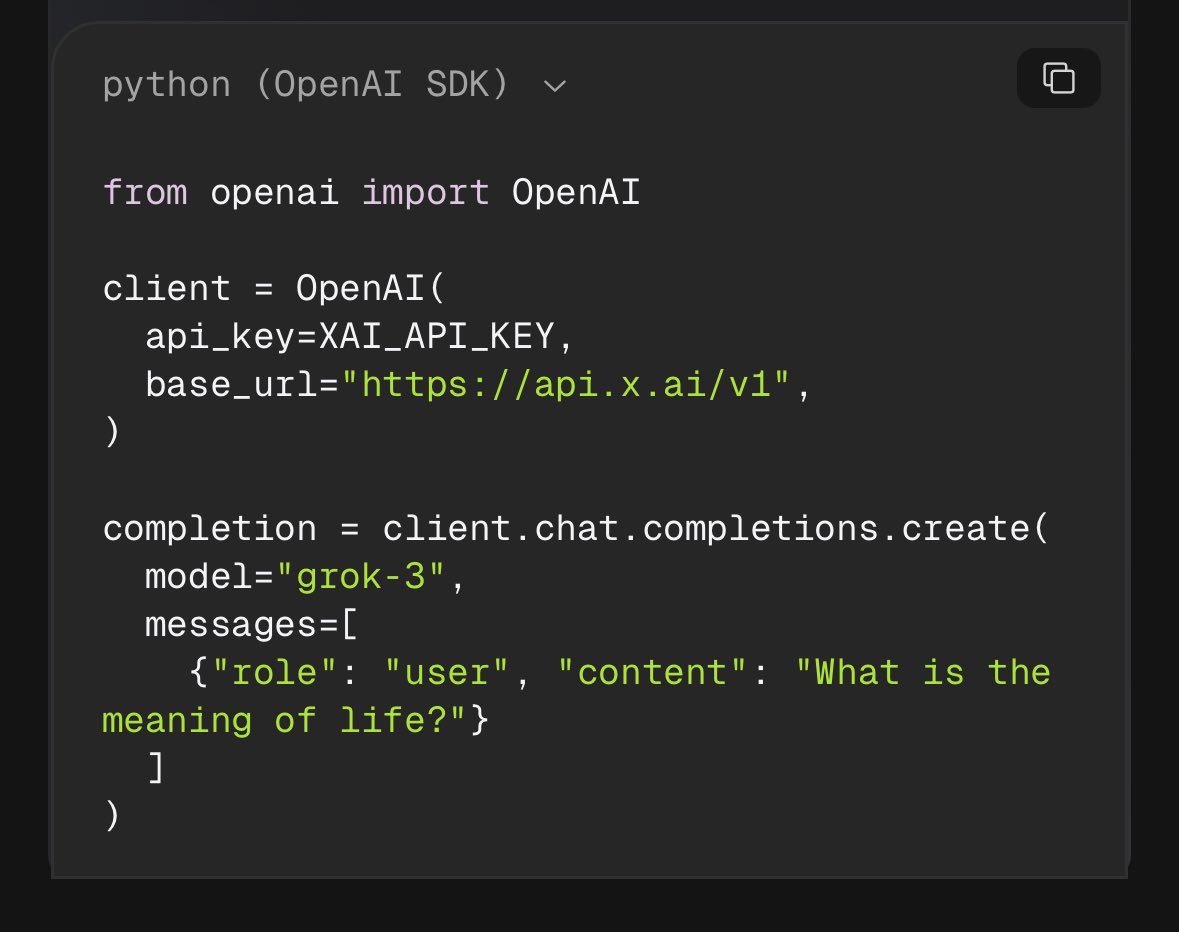The image size is (1179, 932).
Task: Click the 'from' keyword in the import line
Action: (145, 192)
